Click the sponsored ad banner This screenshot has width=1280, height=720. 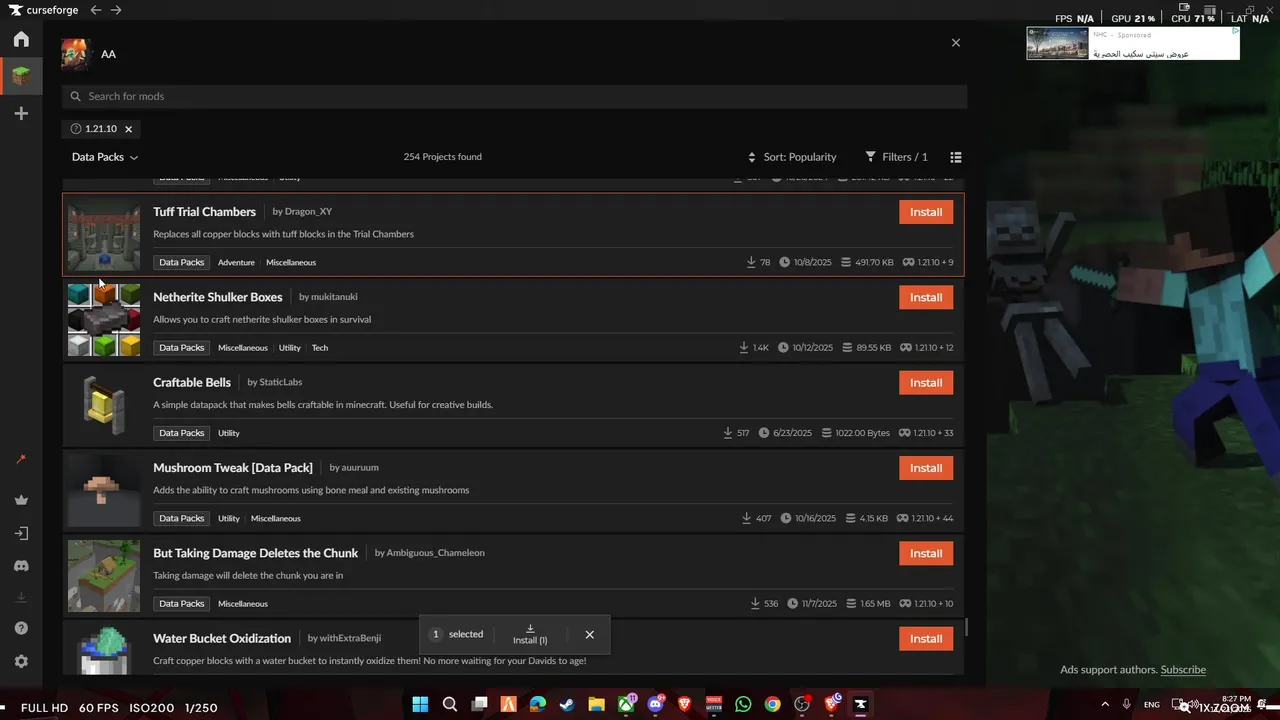1133,43
